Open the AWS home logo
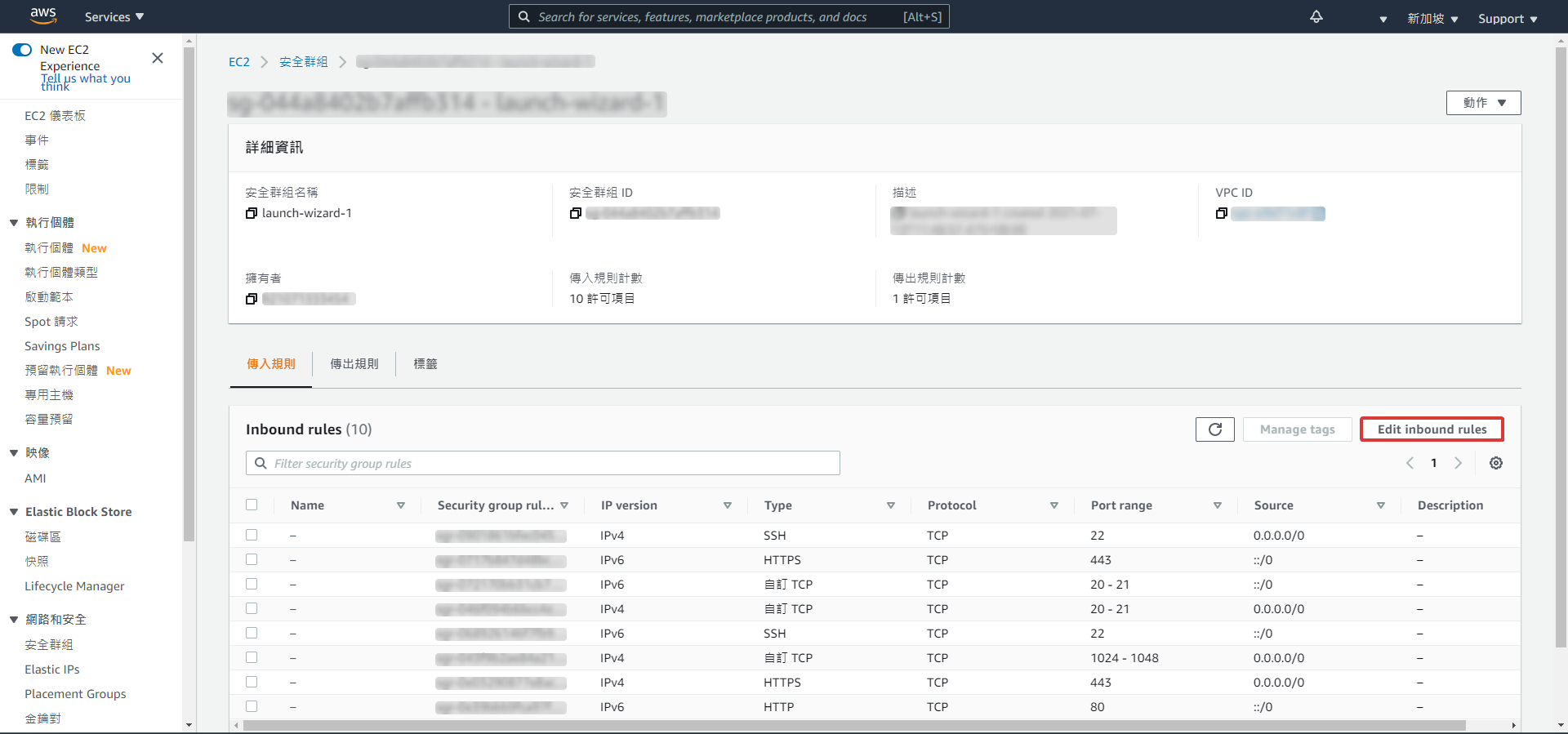 click(x=43, y=16)
